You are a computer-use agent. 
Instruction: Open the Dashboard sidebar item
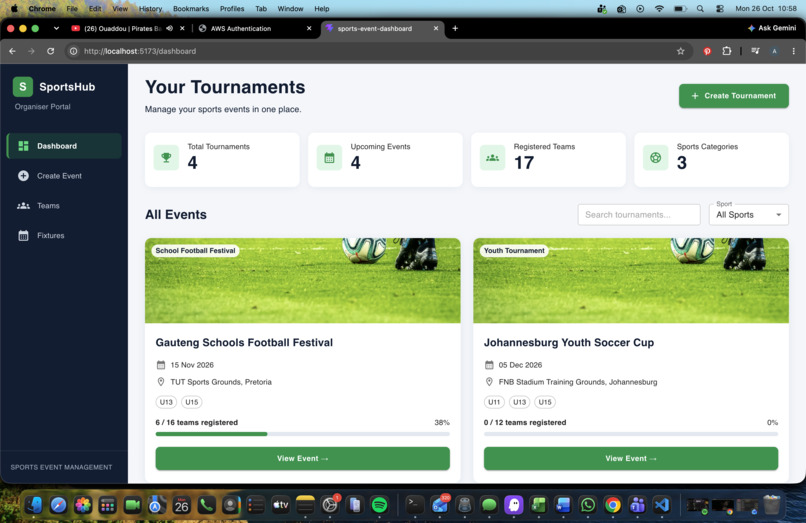point(64,146)
